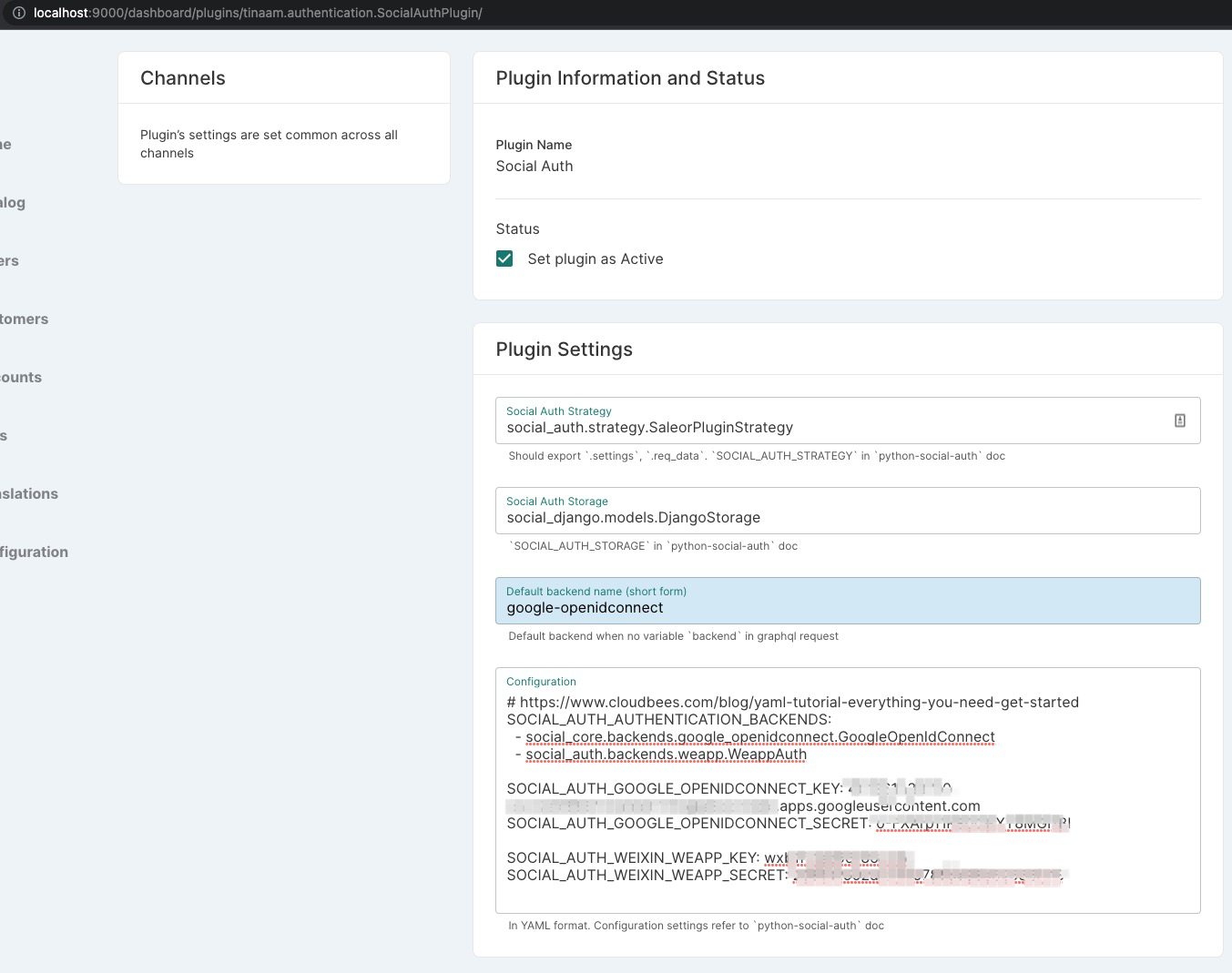
Task: Open Discounts from the sidebar
Action: tap(20, 377)
